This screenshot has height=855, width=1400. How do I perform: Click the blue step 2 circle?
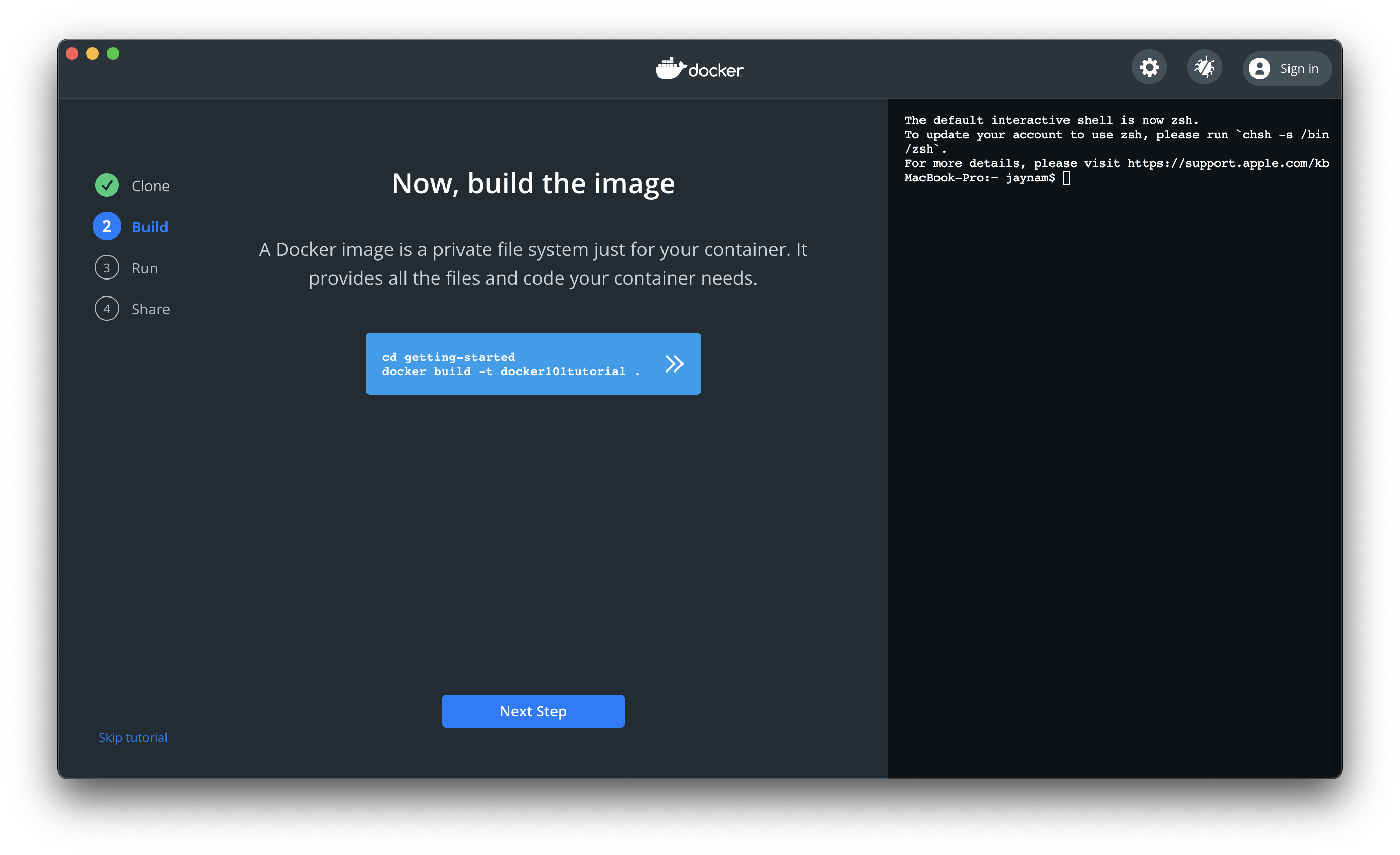[107, 227]
